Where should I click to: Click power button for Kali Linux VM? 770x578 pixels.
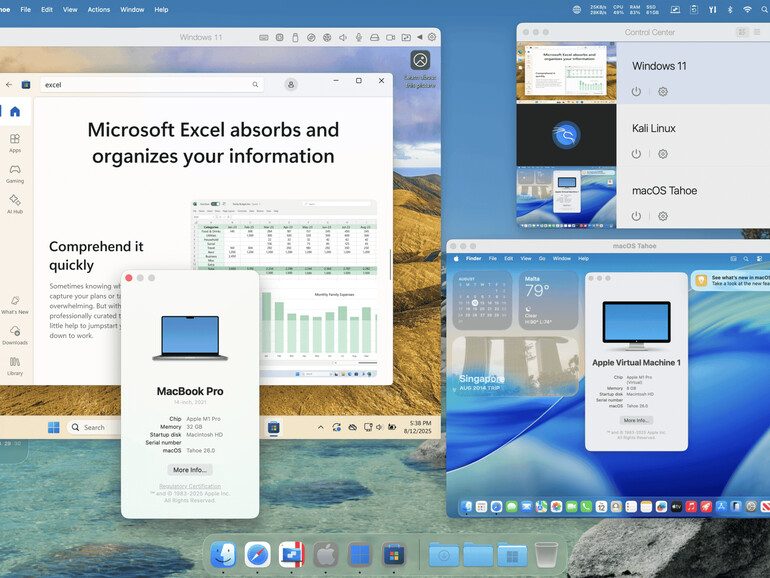pyautogui.click(x=636, y=154)
